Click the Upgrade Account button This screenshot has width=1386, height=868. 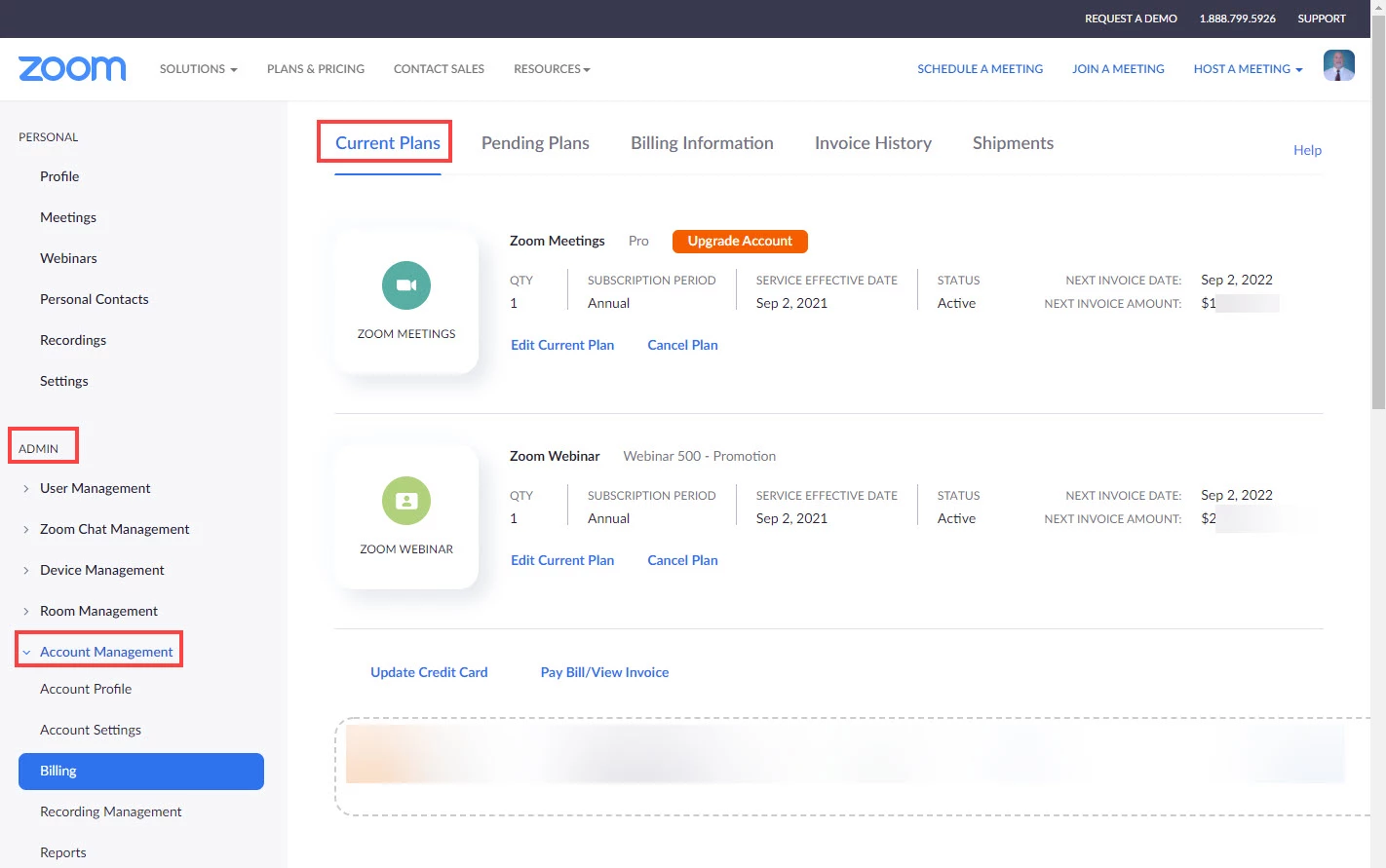pyautogui.click(x=740, y=241)
